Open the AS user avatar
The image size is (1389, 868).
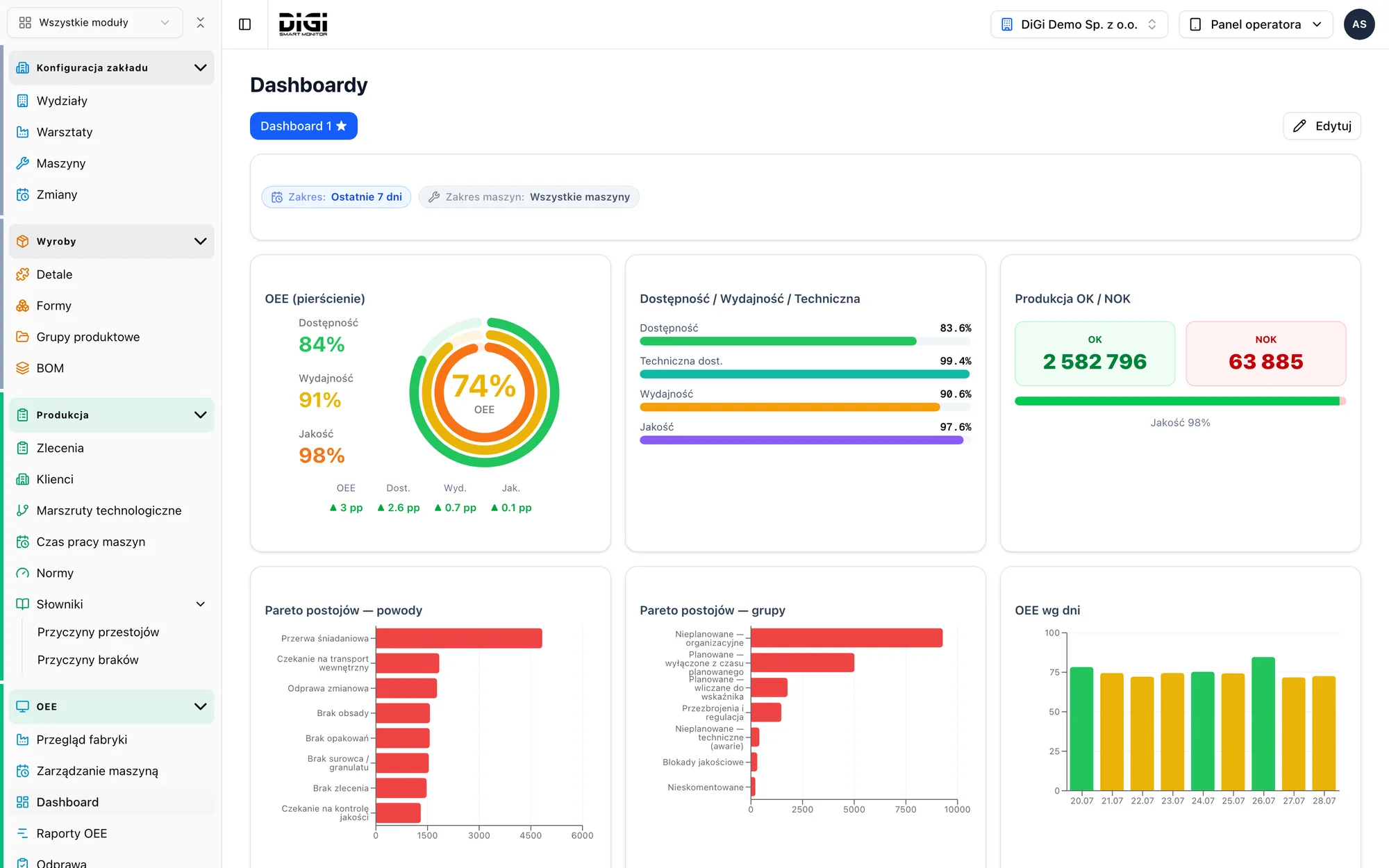(1359, 24)
